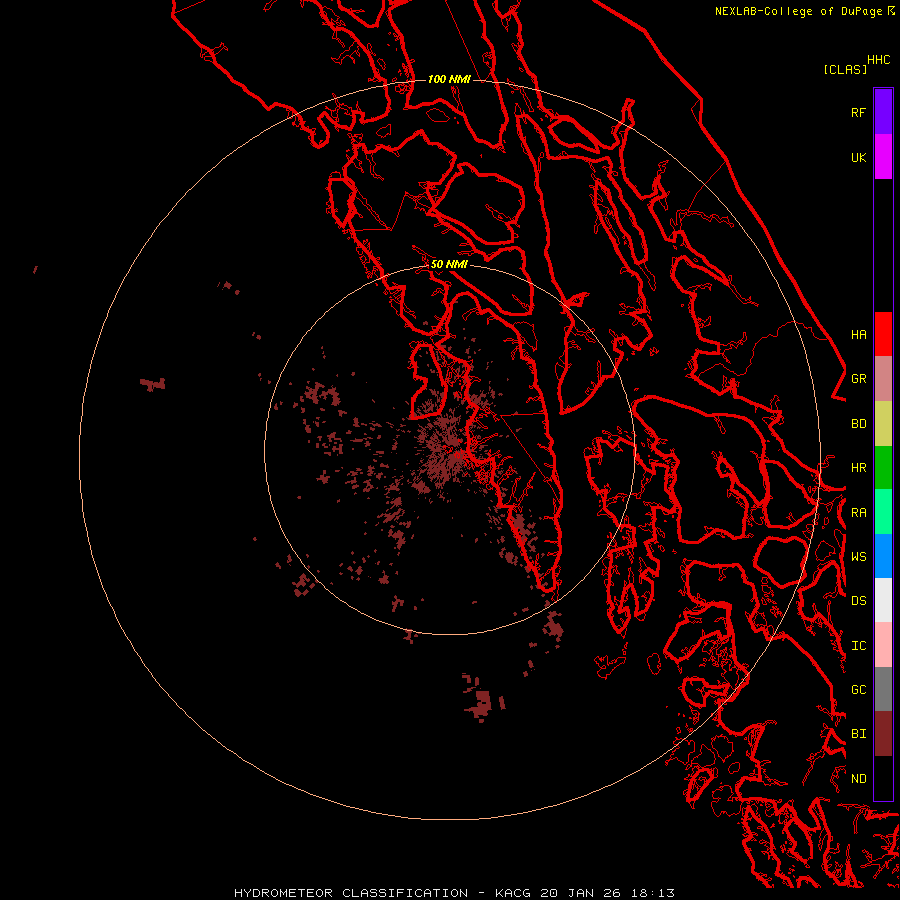The width and height of the screenshot is (900, 900).
Task: Click the NEXLAB-College of DuPage credit
Action: point(800,11)
